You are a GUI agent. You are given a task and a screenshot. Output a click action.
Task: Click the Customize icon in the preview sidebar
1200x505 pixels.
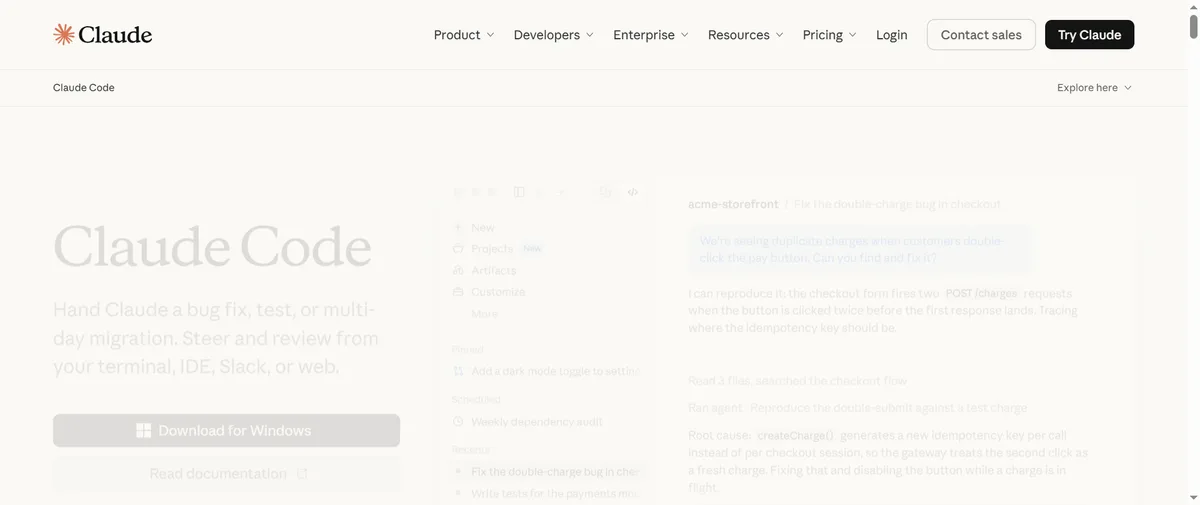click(458, 292)
